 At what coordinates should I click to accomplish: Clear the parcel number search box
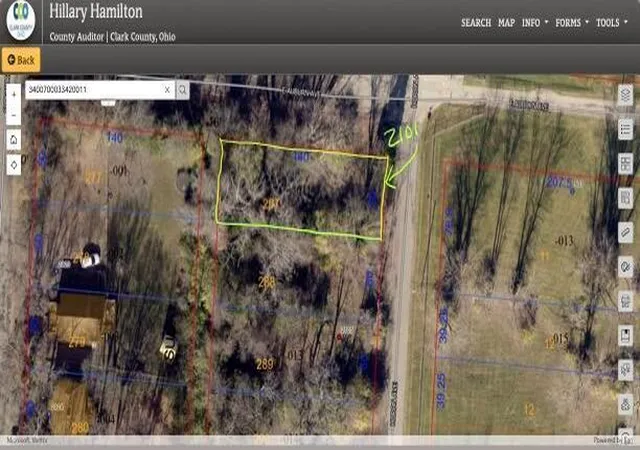pos(167,90)
